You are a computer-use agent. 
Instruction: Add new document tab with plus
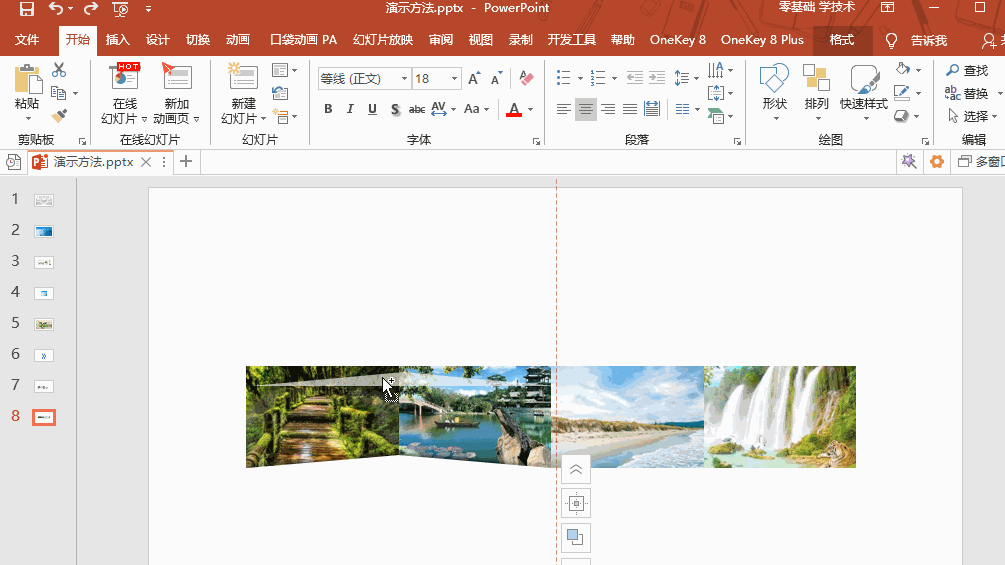(186, 161)
